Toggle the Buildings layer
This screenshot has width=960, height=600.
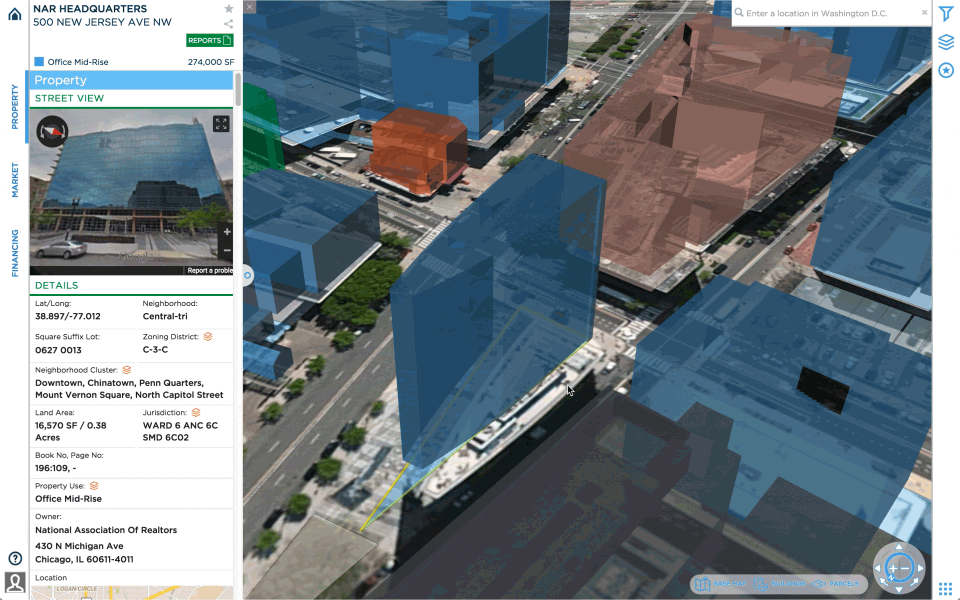coord(779,583)
